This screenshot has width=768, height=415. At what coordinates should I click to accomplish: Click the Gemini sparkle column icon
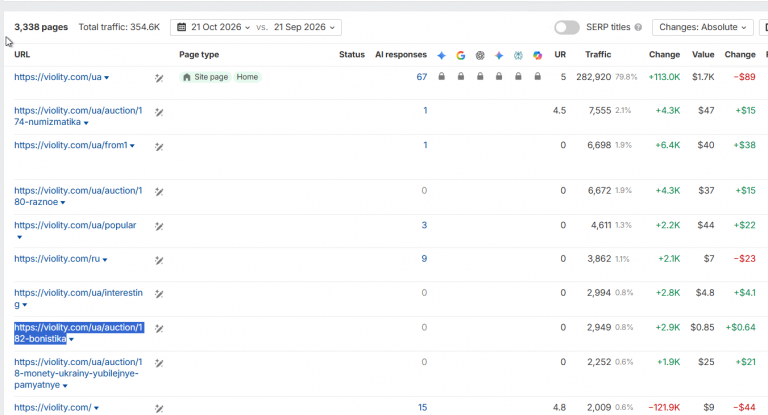[499, 55]
